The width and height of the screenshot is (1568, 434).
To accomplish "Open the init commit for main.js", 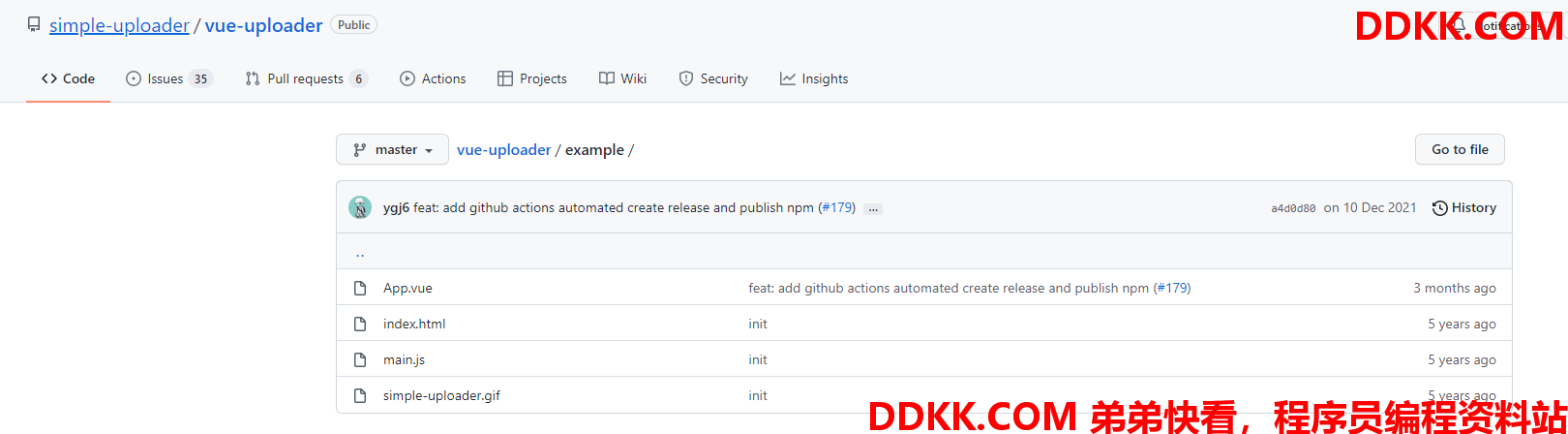I will 758,359.
